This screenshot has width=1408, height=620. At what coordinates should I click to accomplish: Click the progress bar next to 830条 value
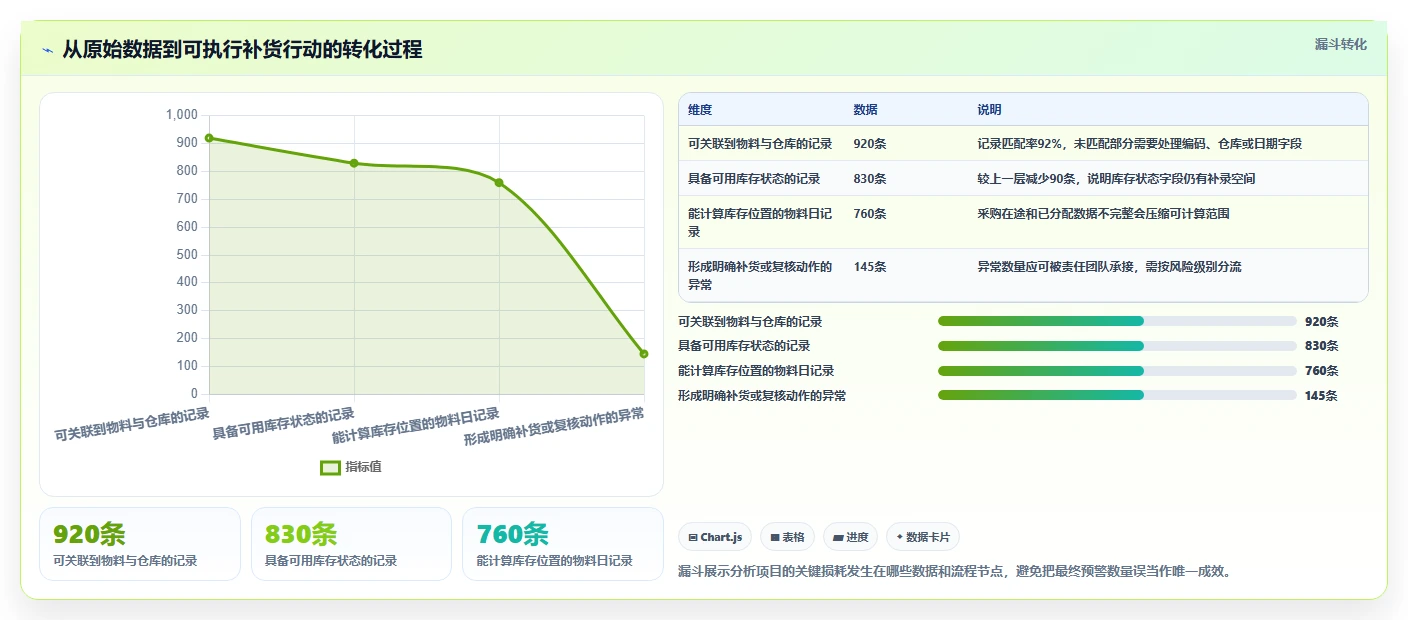pos(1117,345)
